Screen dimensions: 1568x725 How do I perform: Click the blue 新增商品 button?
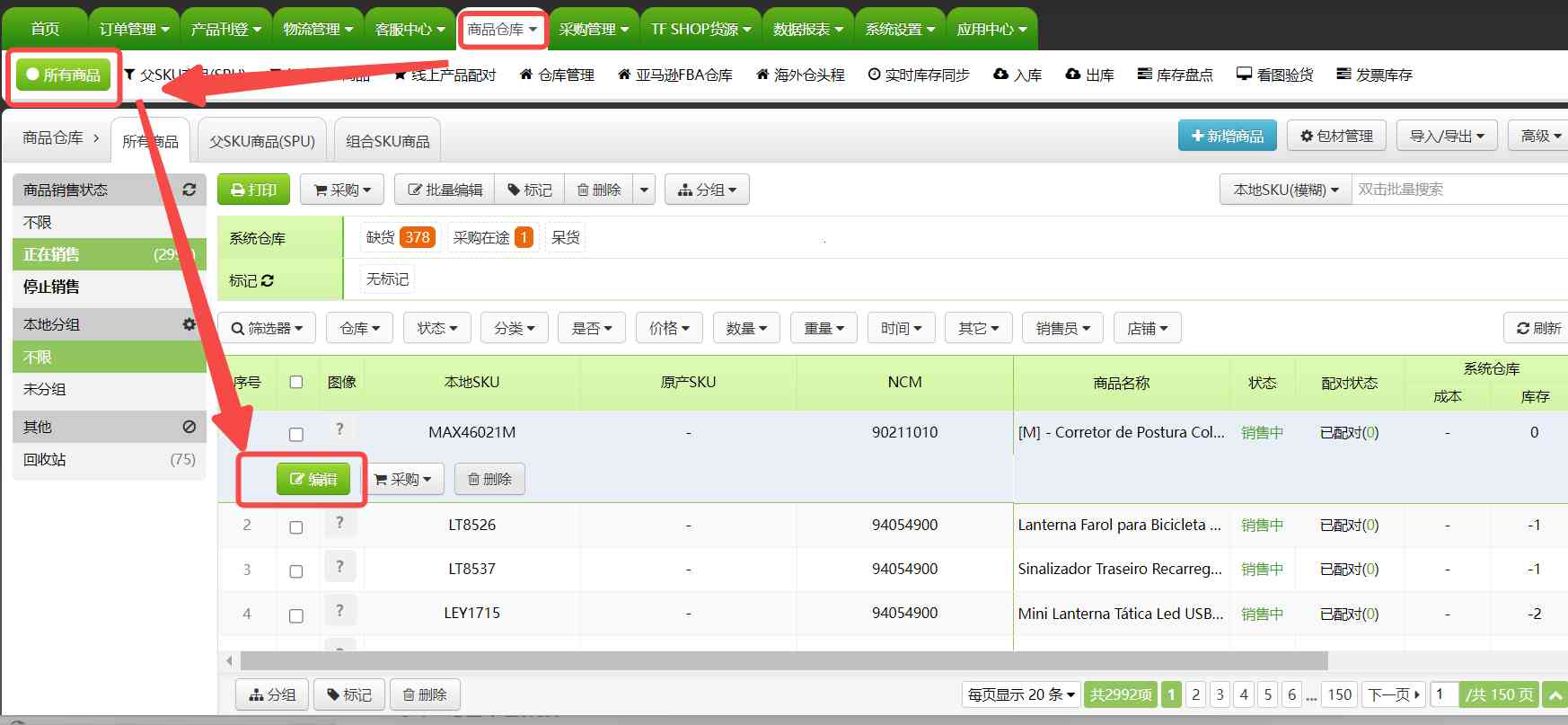(x=1227, y=136)
